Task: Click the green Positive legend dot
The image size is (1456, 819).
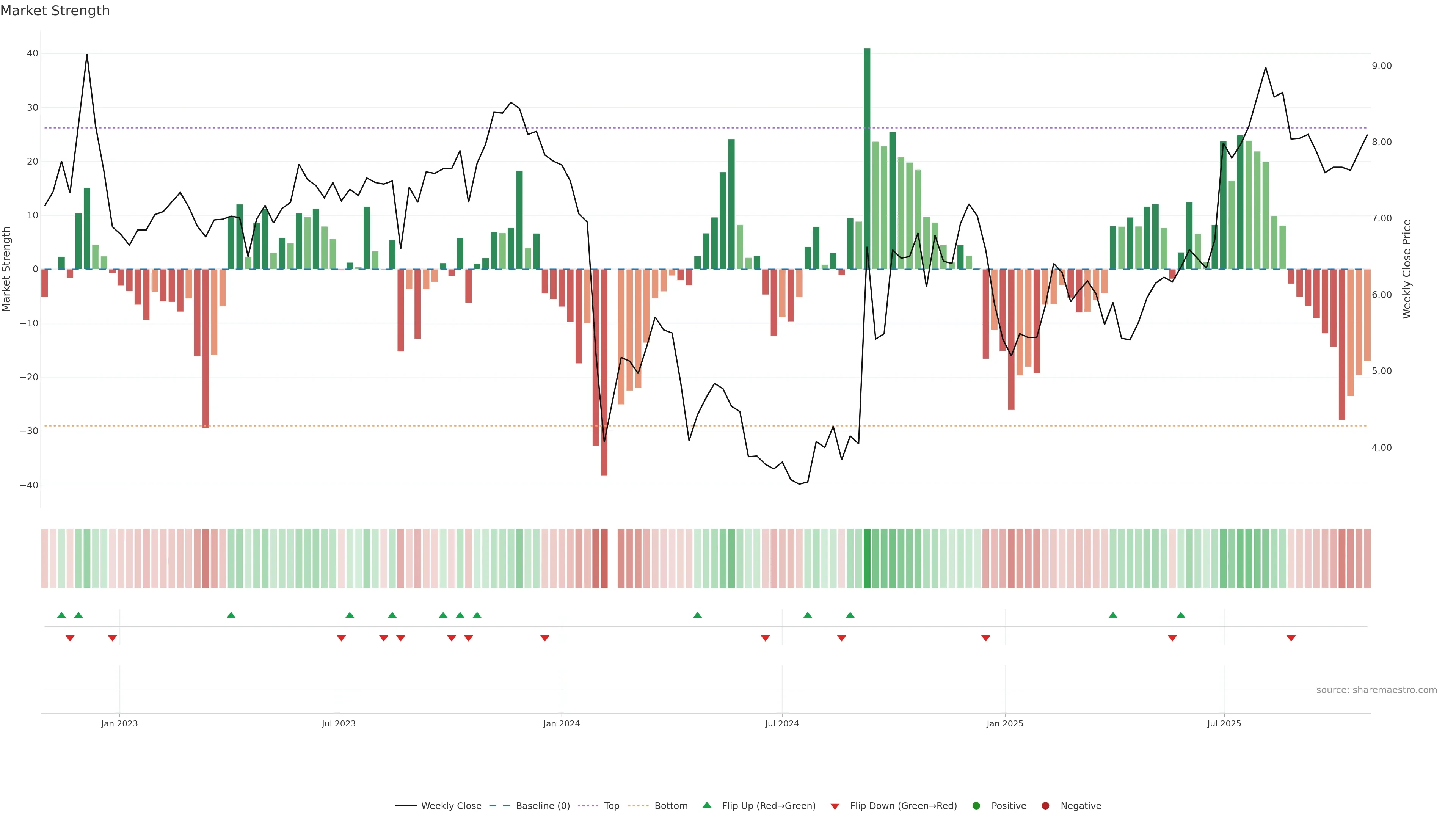Action: [x=976, y=806]
